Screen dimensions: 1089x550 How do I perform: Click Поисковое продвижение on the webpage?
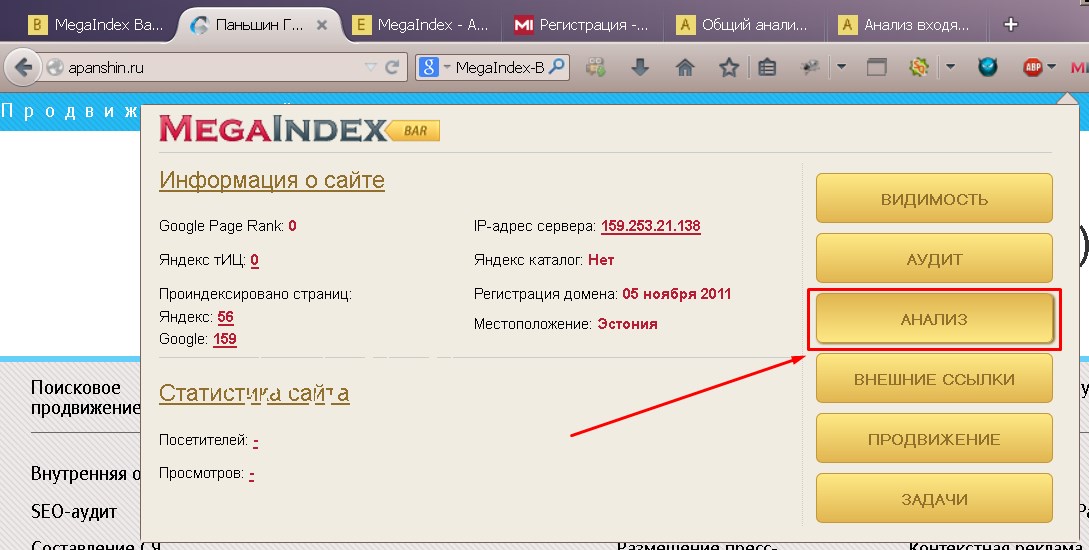[x=85, y=397]
